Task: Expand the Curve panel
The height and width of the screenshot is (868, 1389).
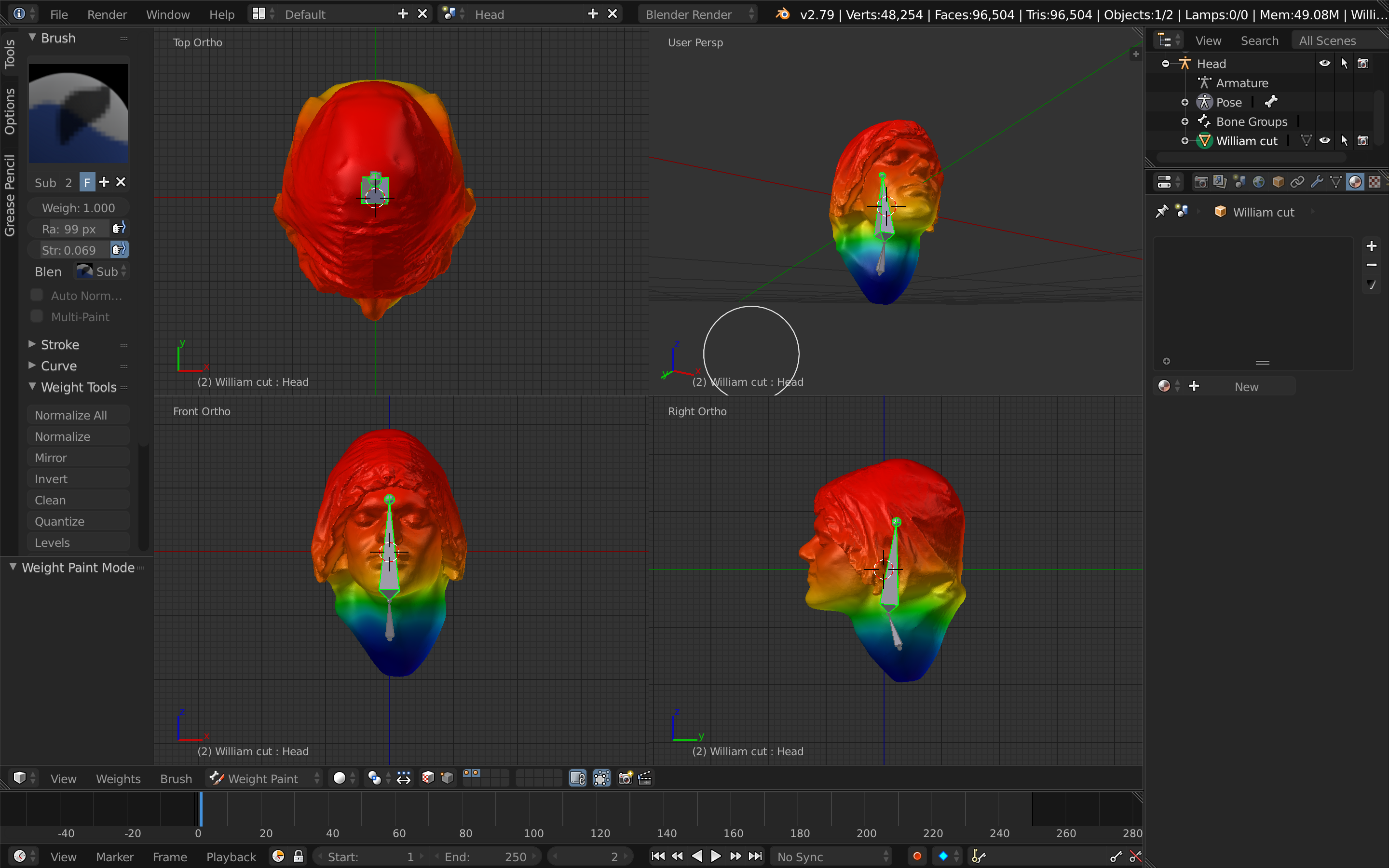Action: pyautogui.click(x=32, y=365)
